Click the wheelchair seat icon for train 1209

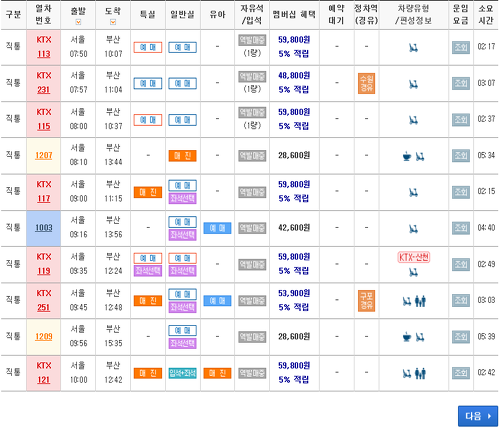(x=420, y=337)
